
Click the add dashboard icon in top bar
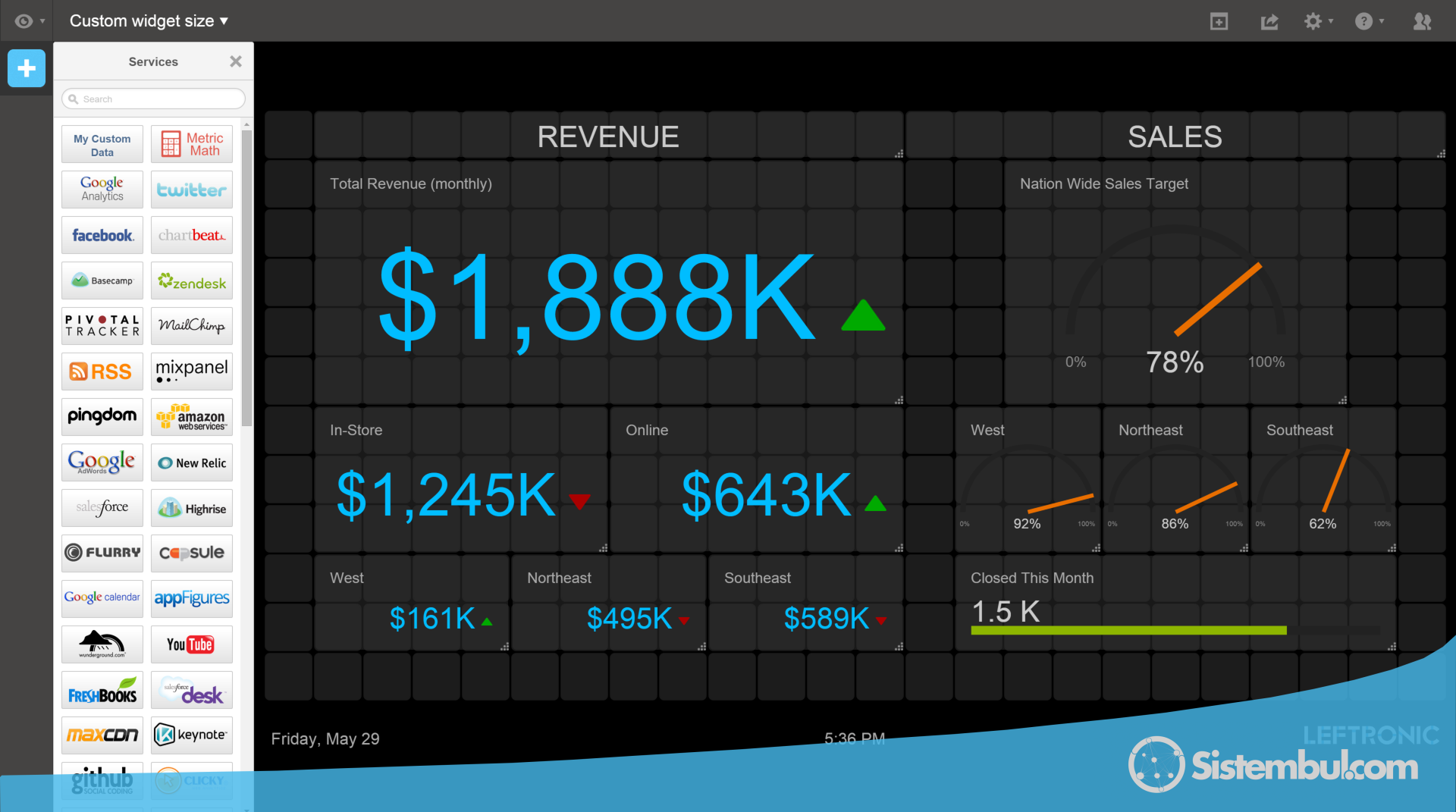pos(1219,21)
